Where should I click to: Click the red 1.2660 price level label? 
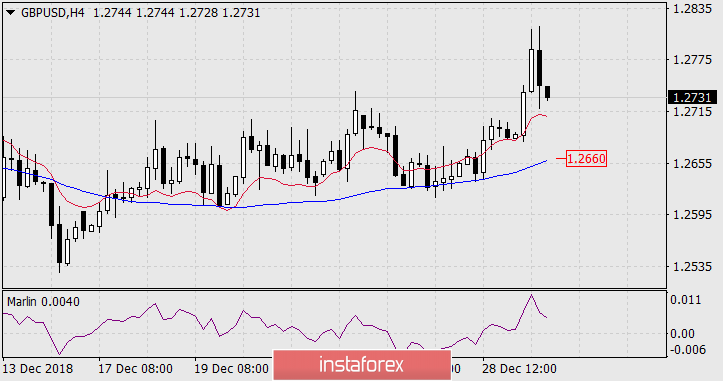click(x=586, y=159)
